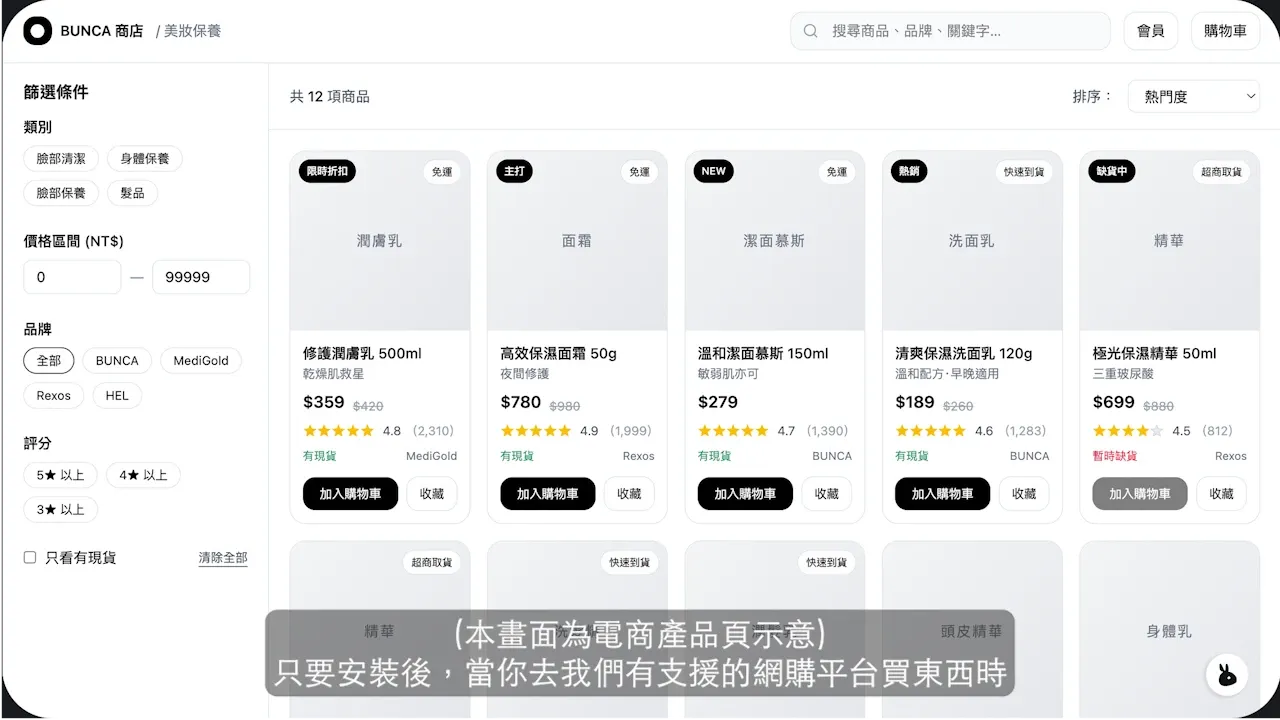Add 修護潤膚乳 500ml to cart
This screenshot has width=1280, height=720.
click(x=350, y=494)
